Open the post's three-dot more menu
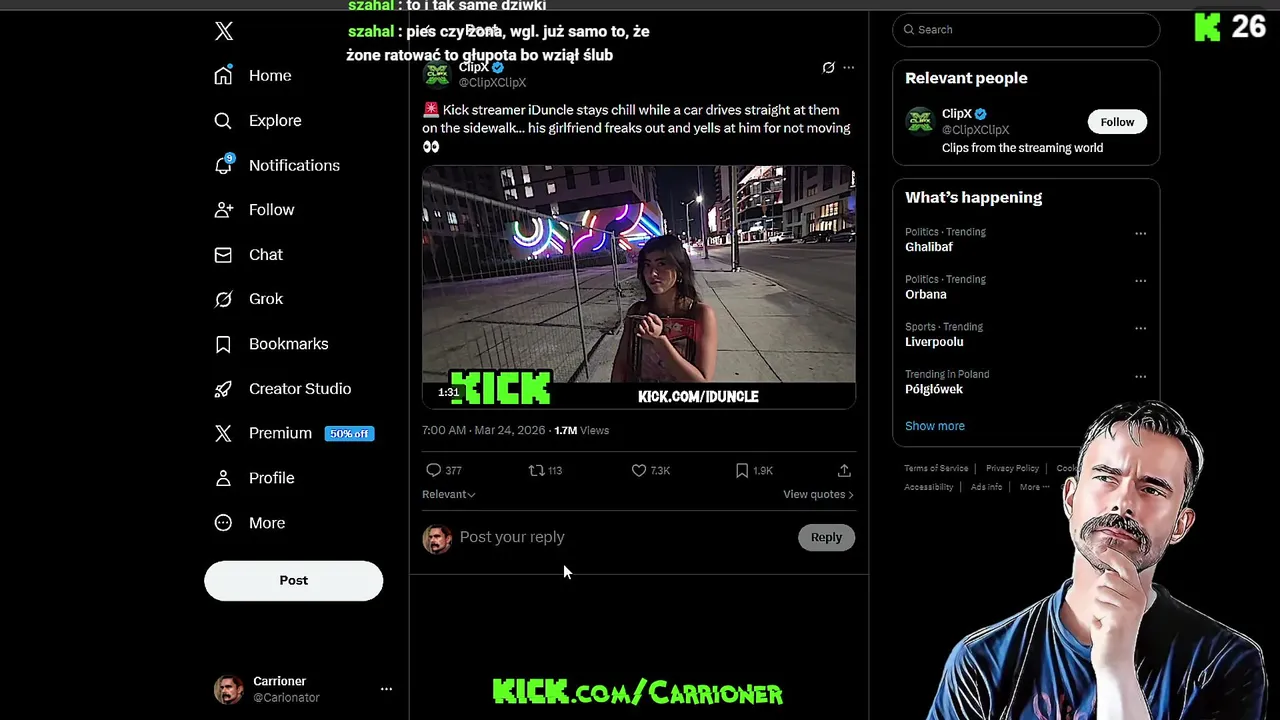This screenshot has height=720, width=1280. pyautogui.click(x=849, y=68)
